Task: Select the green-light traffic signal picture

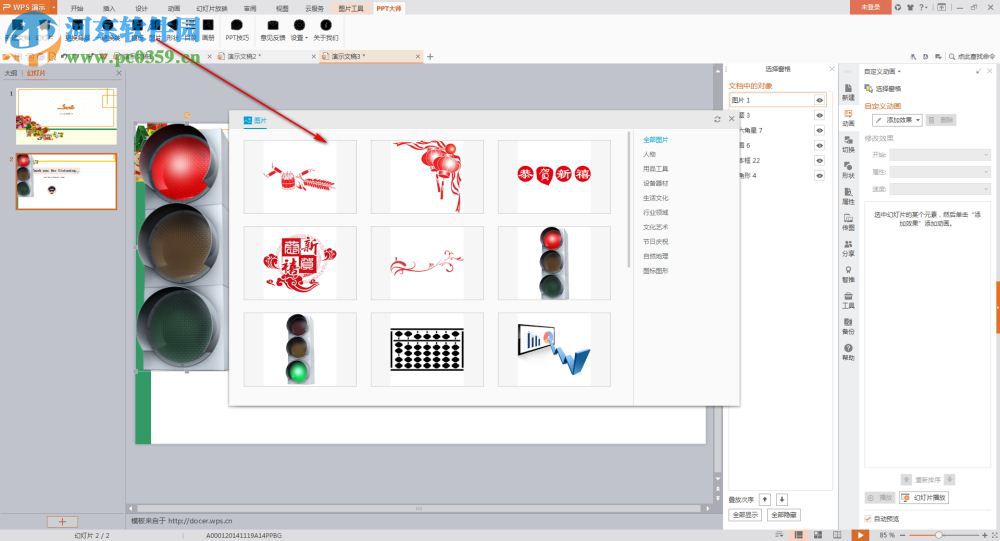Action: pos(300,349)
